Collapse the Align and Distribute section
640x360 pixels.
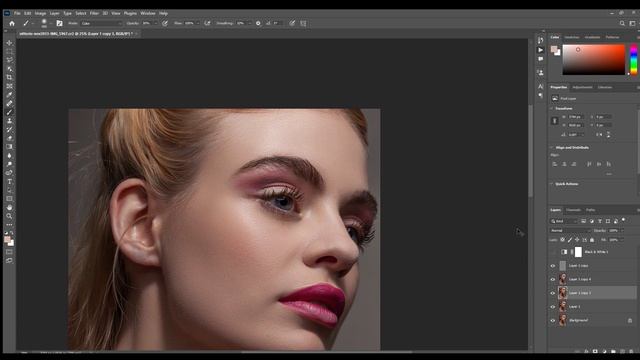551,147
